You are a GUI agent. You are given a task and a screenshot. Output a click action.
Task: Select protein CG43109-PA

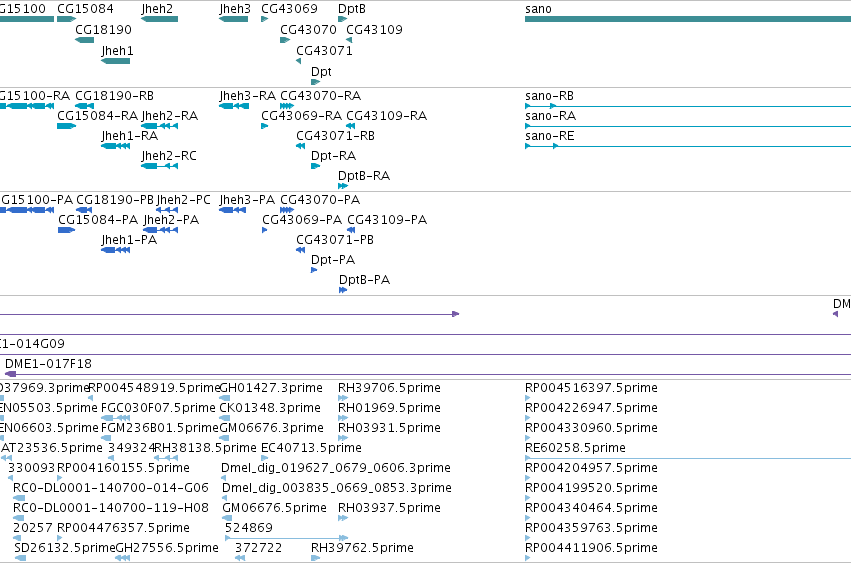click(387, 220)
